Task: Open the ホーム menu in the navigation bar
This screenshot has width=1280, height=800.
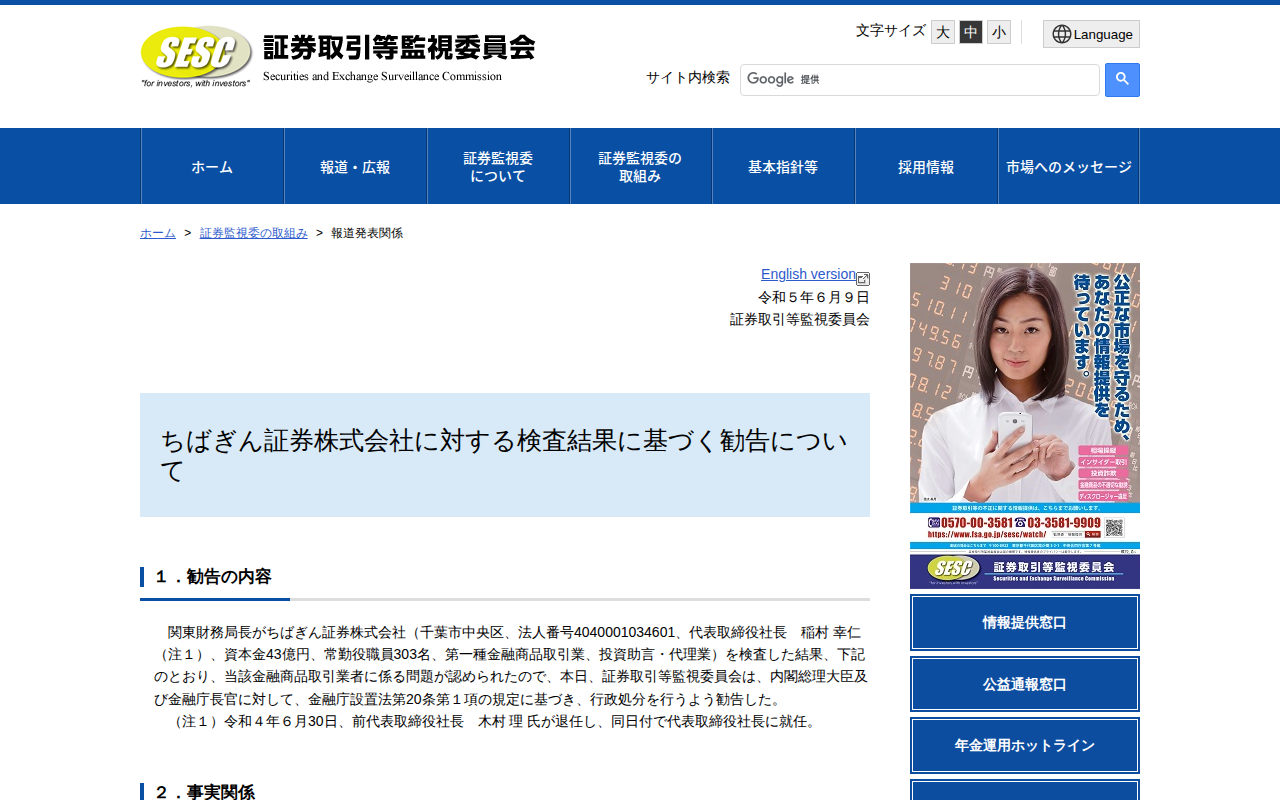Action: [x=212, y=166]
